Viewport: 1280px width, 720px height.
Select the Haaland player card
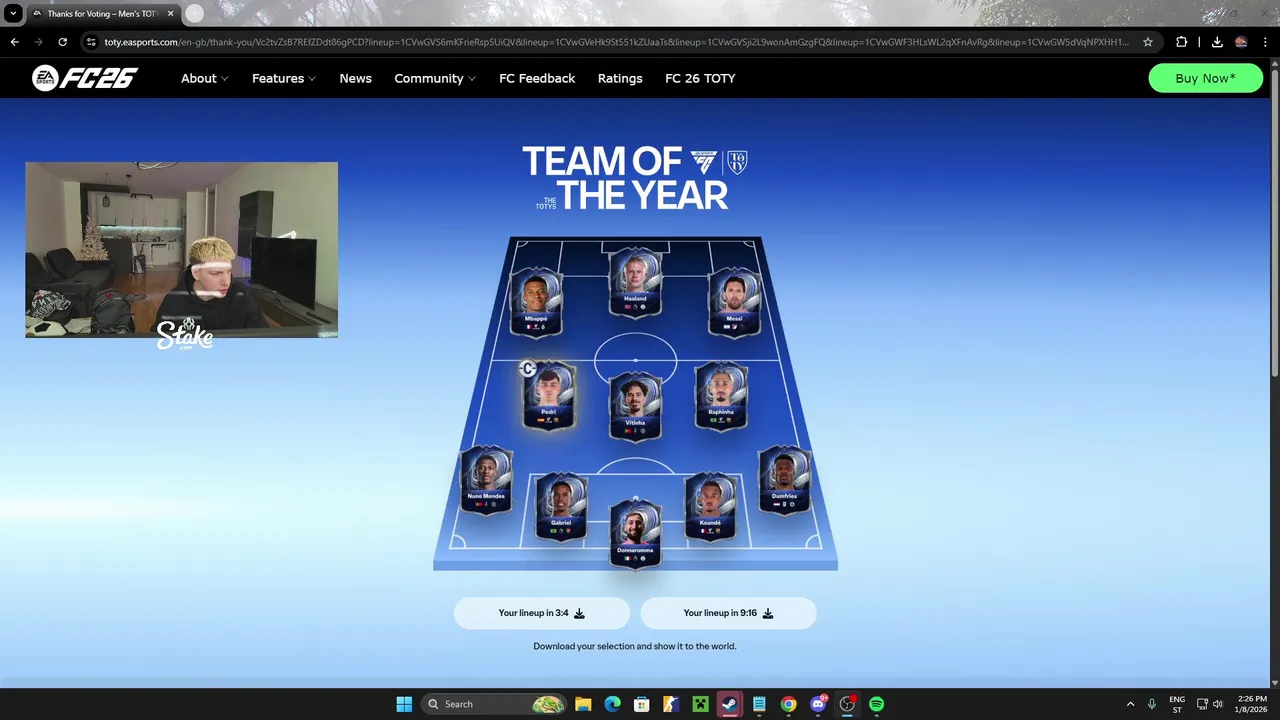coord(635,283)
